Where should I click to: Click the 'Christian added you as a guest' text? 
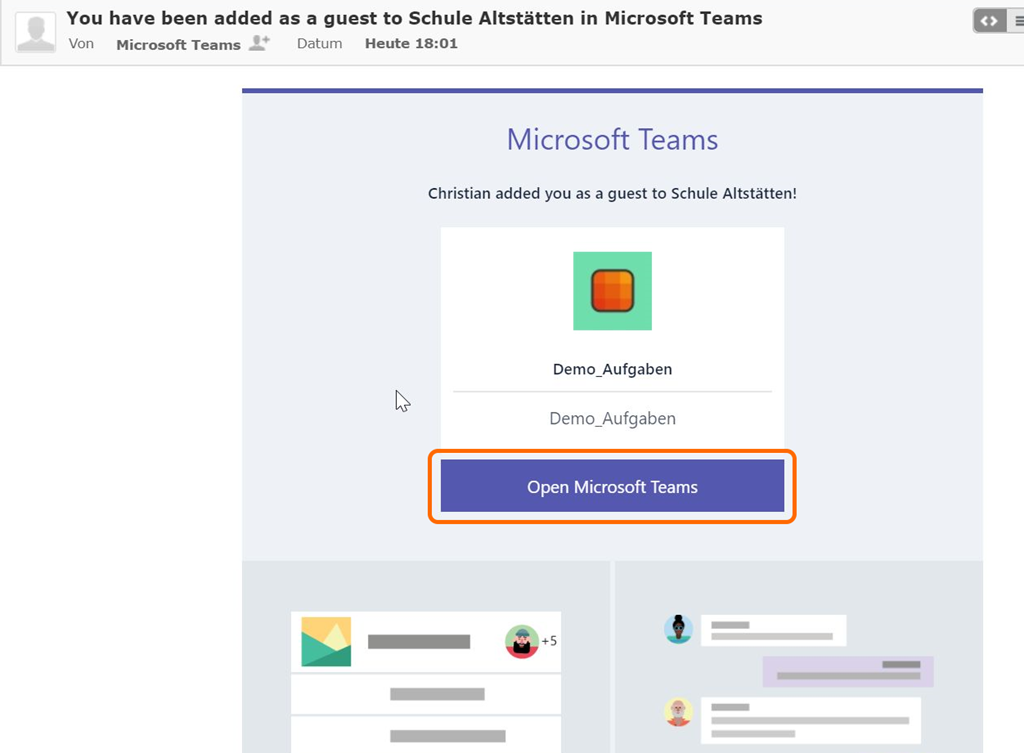tap(612, 193)
